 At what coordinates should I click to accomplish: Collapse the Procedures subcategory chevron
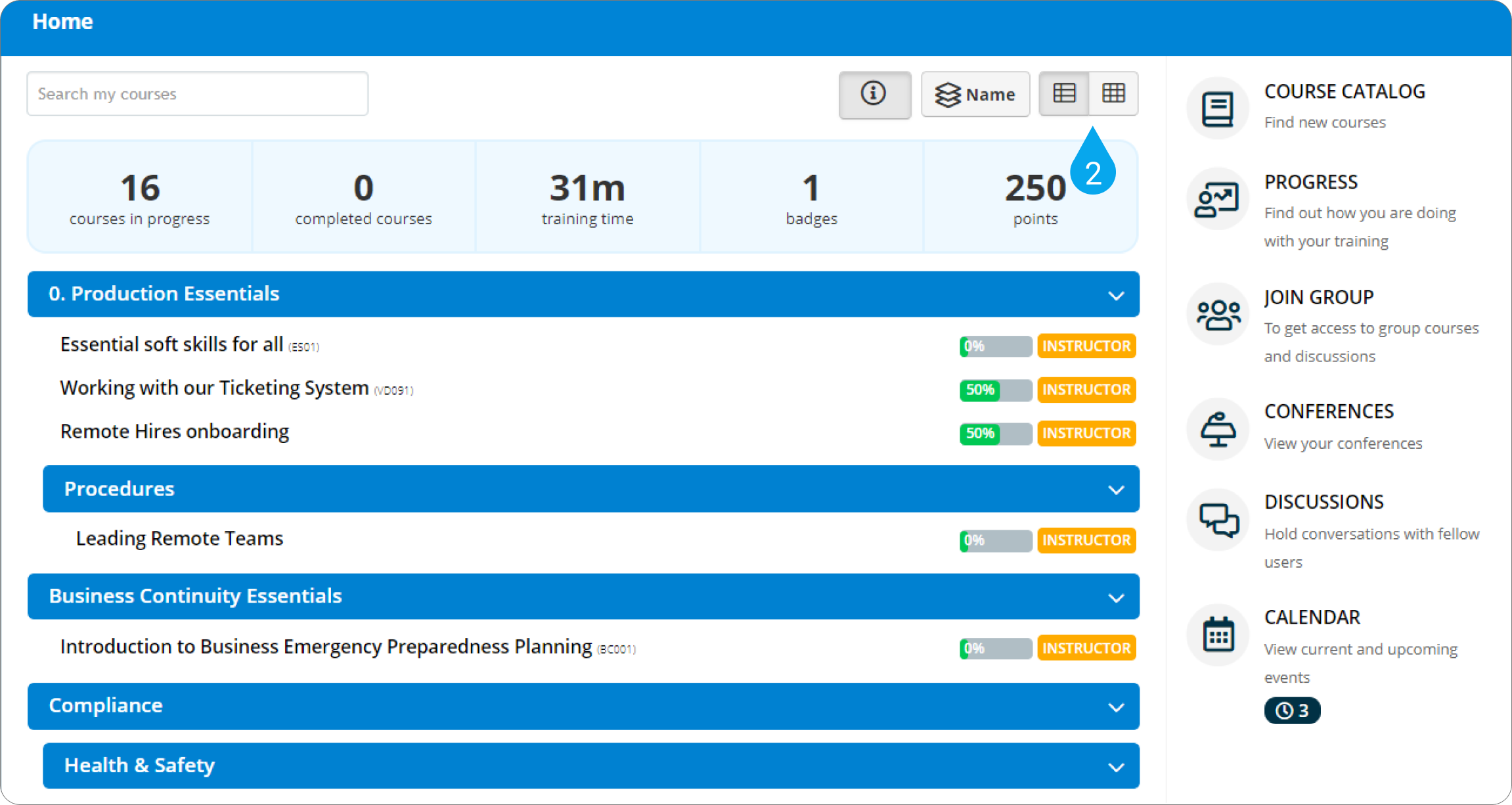(x=1115, y=490)
